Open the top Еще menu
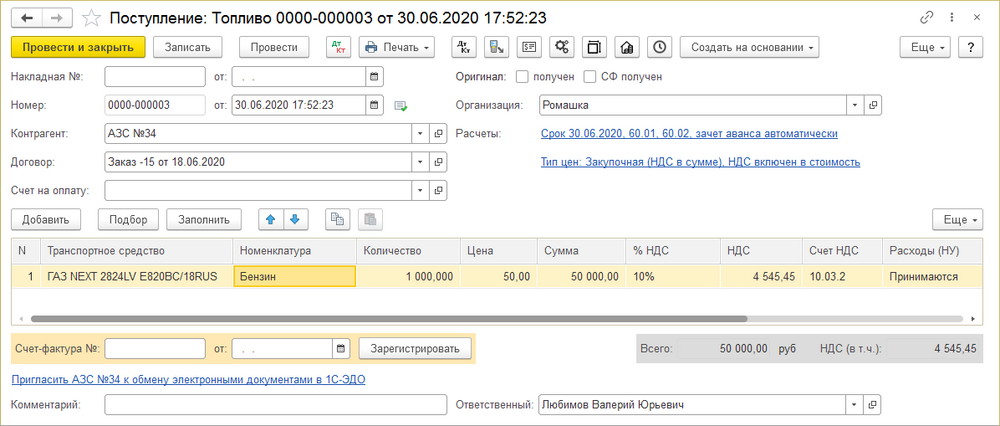Screen dimensions: 1000x426 coord(925,47)
